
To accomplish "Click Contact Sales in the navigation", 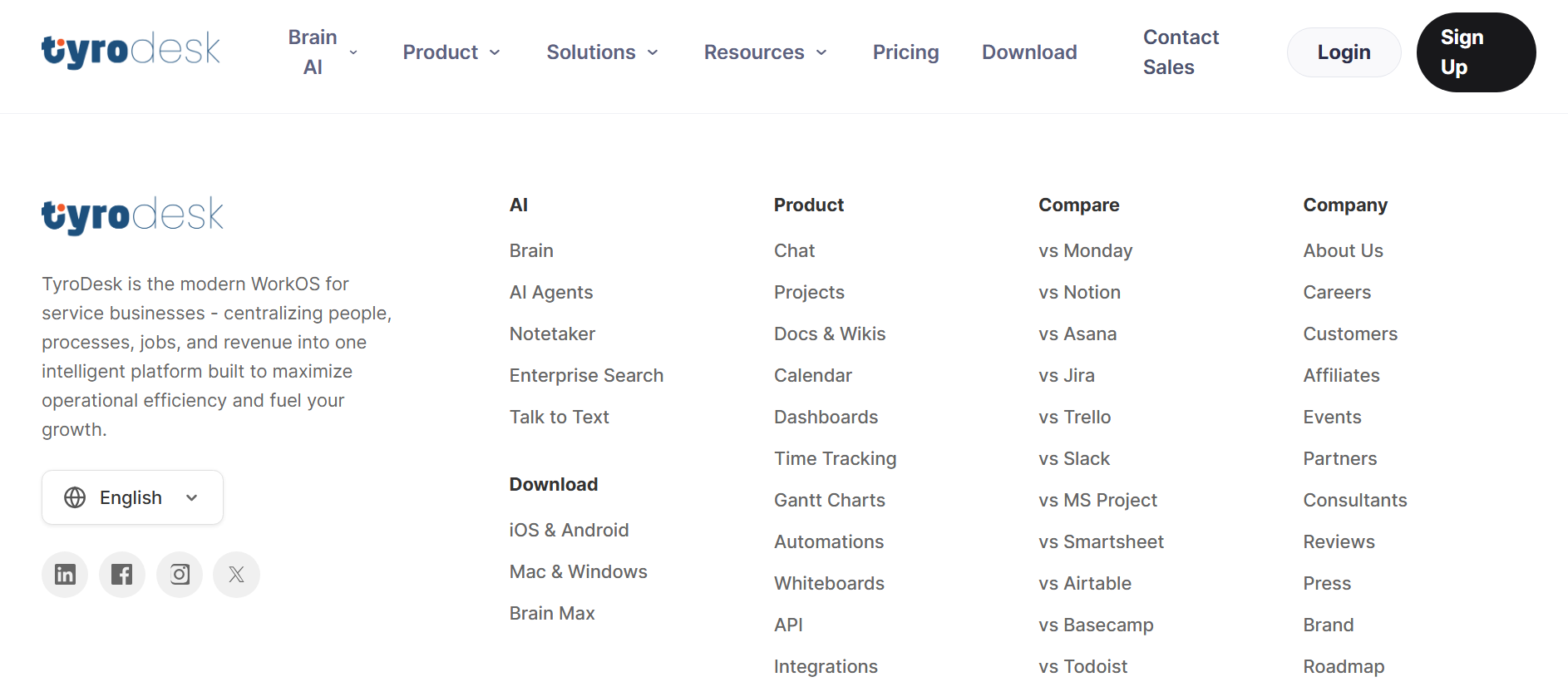I will pos(1181,52).
